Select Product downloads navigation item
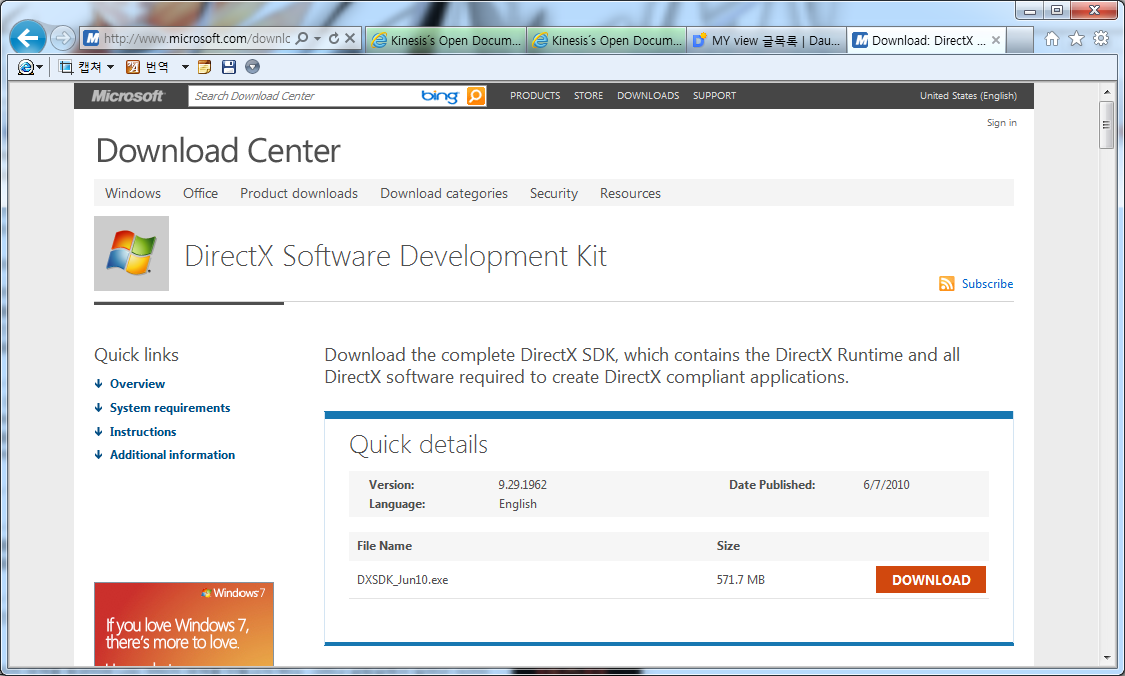The height and width of the screenshot is (676, 1125). [298, 193]
